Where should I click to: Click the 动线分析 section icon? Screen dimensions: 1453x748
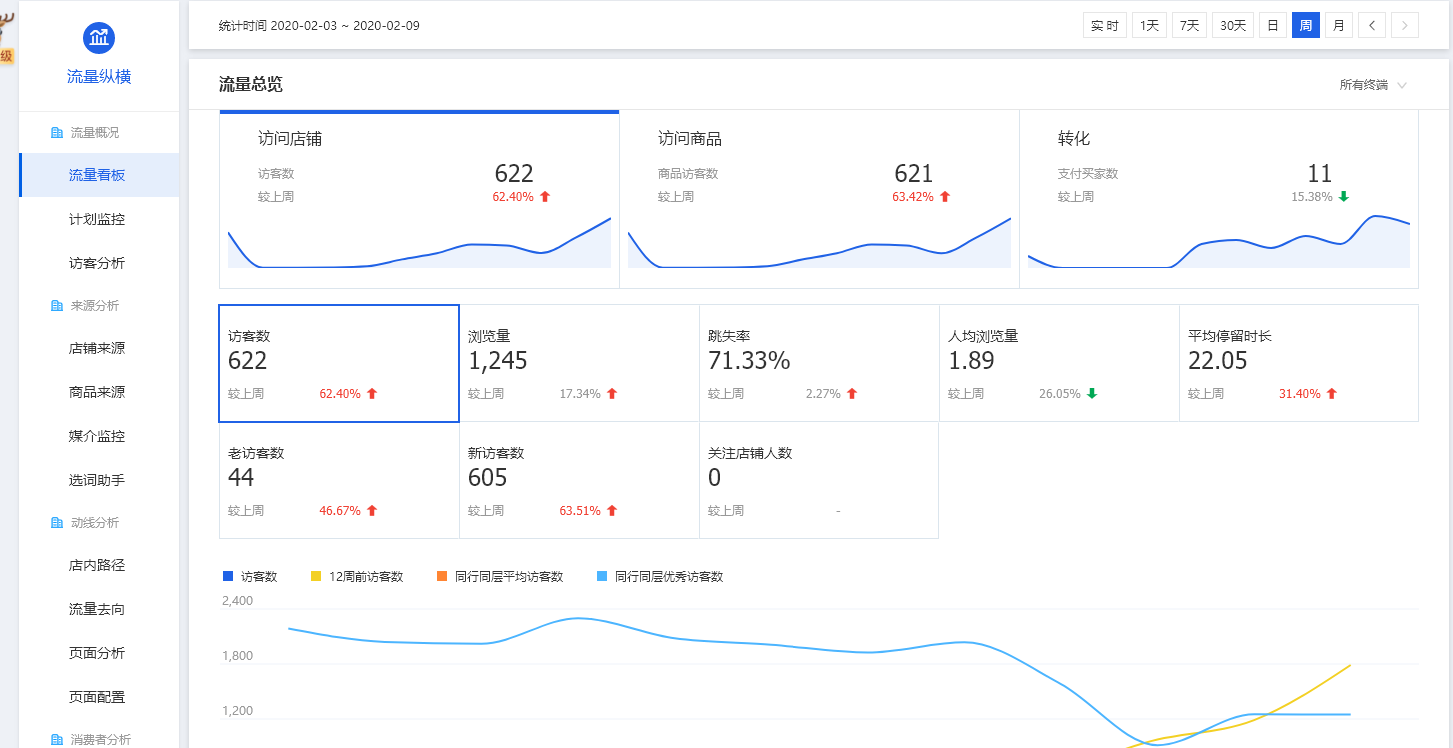point(57,522)
